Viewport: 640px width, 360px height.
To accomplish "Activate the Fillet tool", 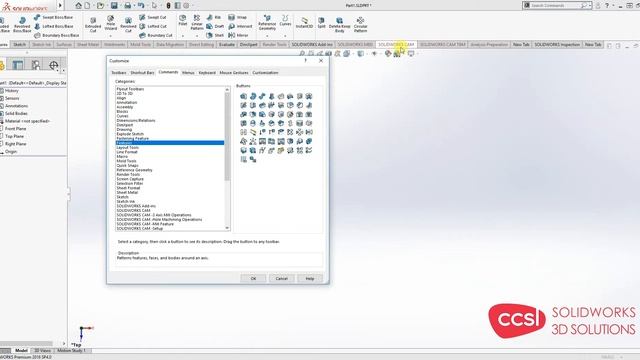I will point(182,20).
